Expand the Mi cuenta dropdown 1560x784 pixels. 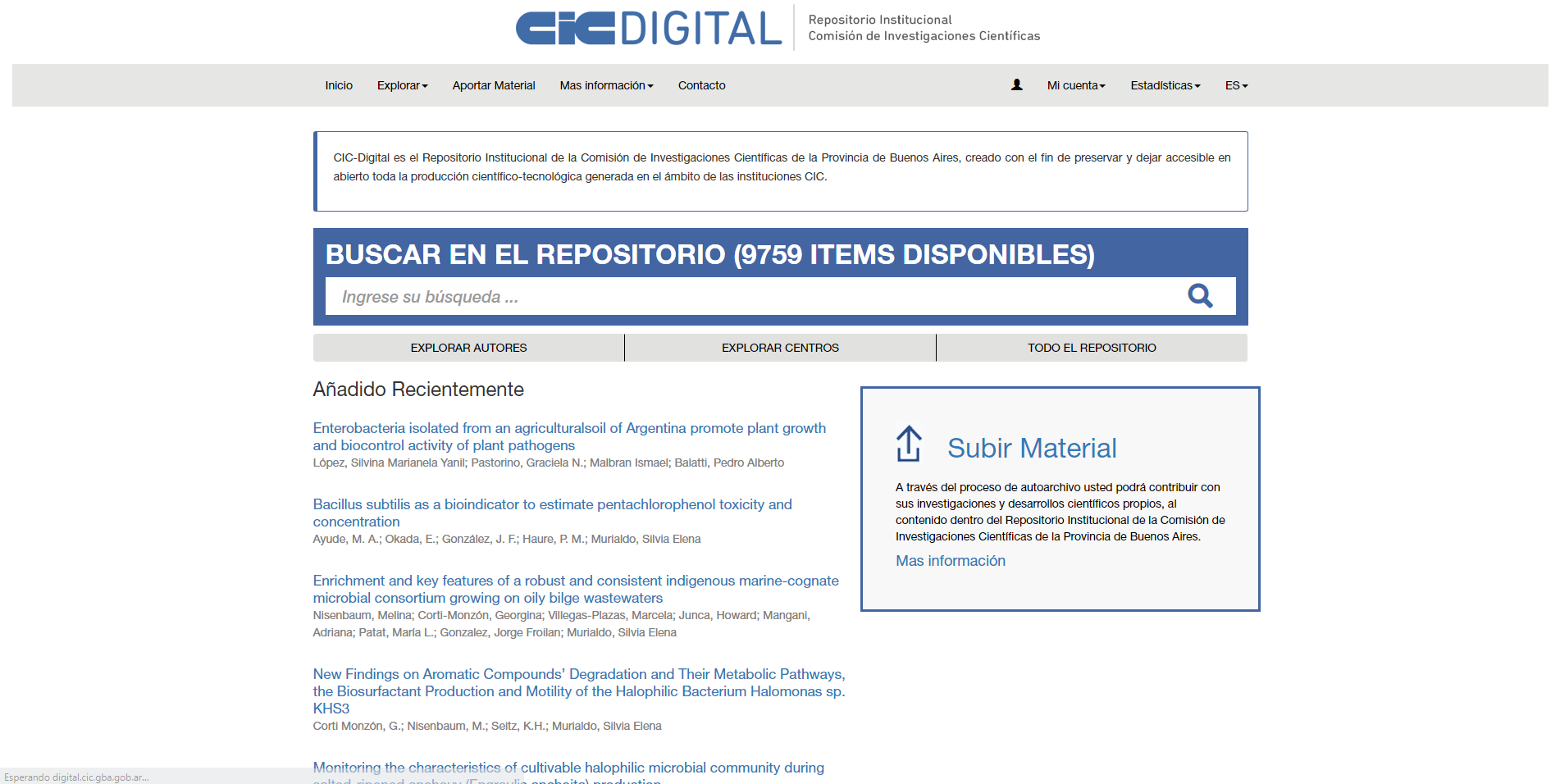coord(1076,85)
